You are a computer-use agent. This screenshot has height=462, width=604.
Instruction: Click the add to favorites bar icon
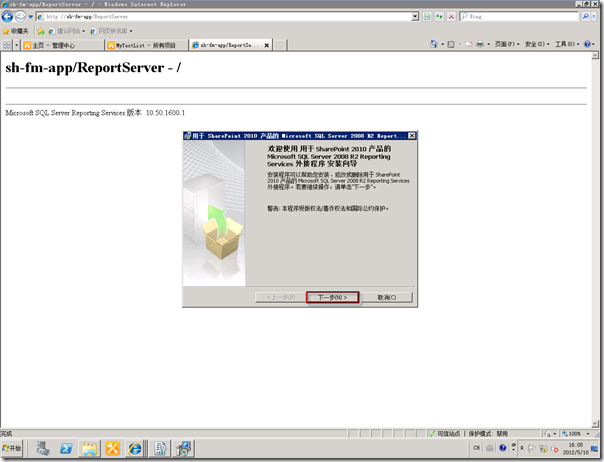point(41,31)
